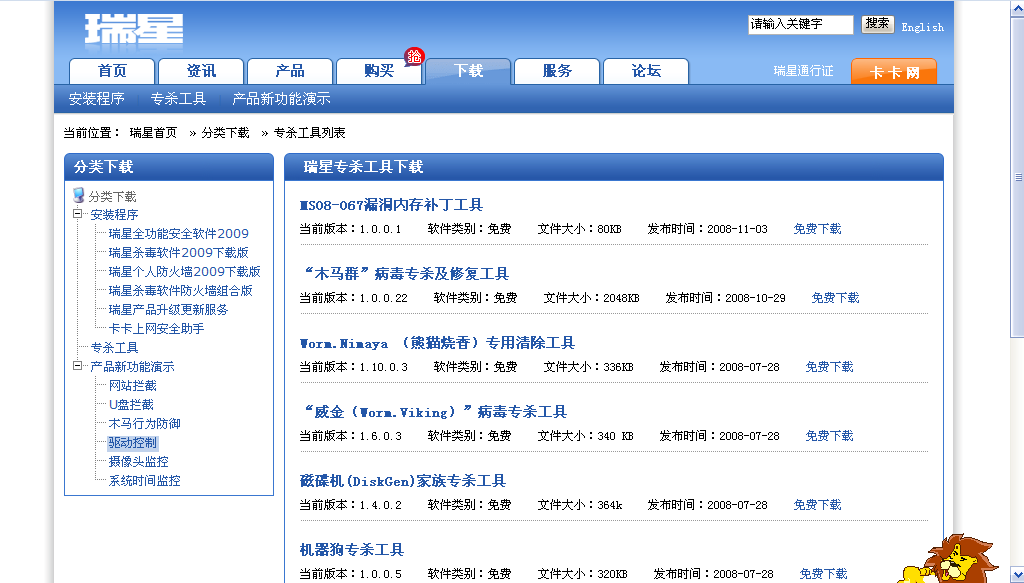The width and height of the screenshot is (1024, 583).
Task: Click 免费下载 for 木马群 tool
Action: click(x=835, y=298)
